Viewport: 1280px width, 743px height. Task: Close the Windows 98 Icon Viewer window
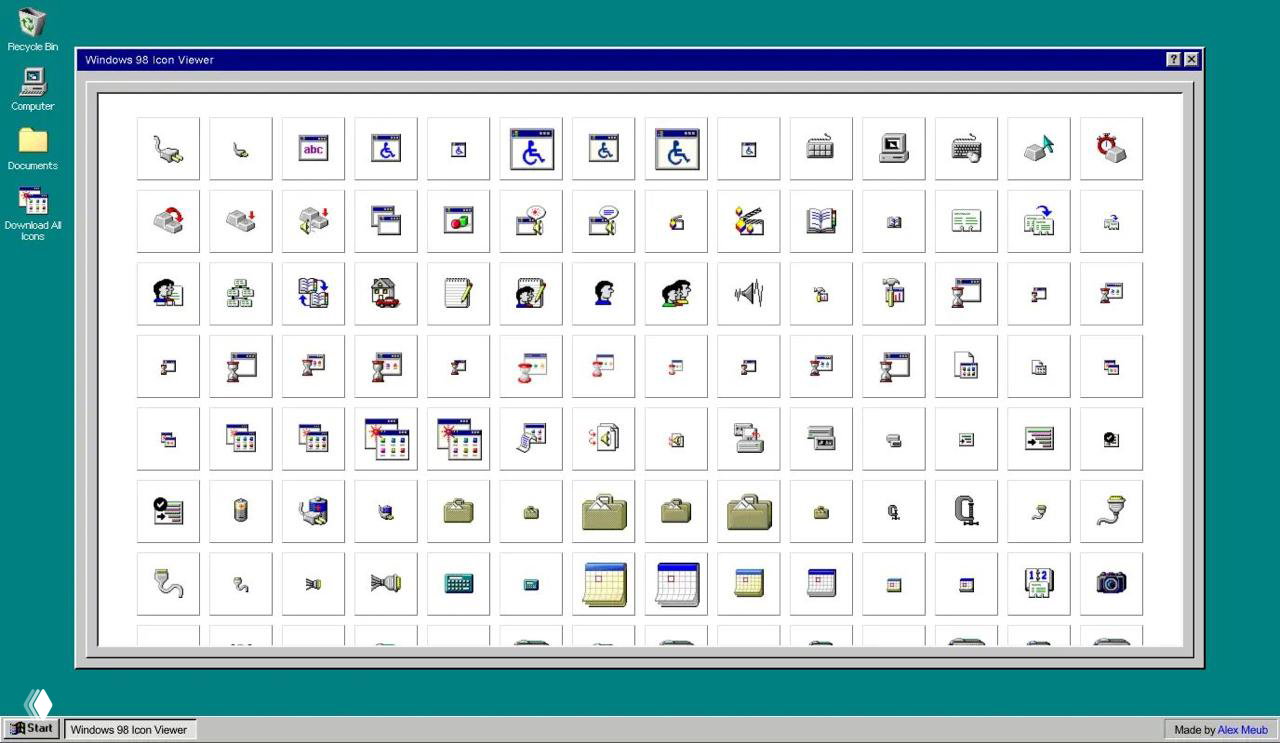1191,60
